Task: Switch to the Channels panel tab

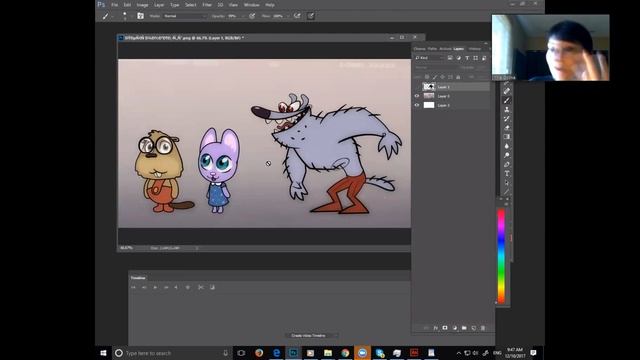Action: [x=420, y=49]
